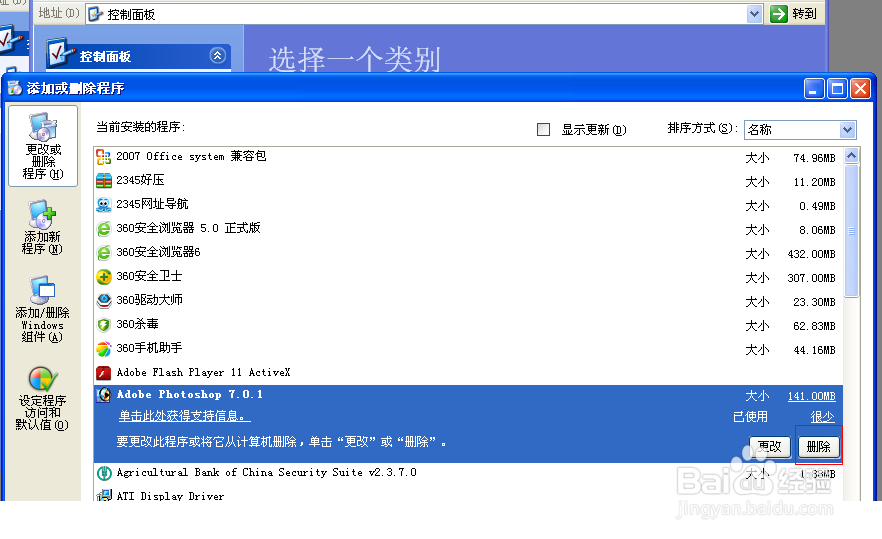Click the 360杀毒 shield icon

[x=104, y=325]
